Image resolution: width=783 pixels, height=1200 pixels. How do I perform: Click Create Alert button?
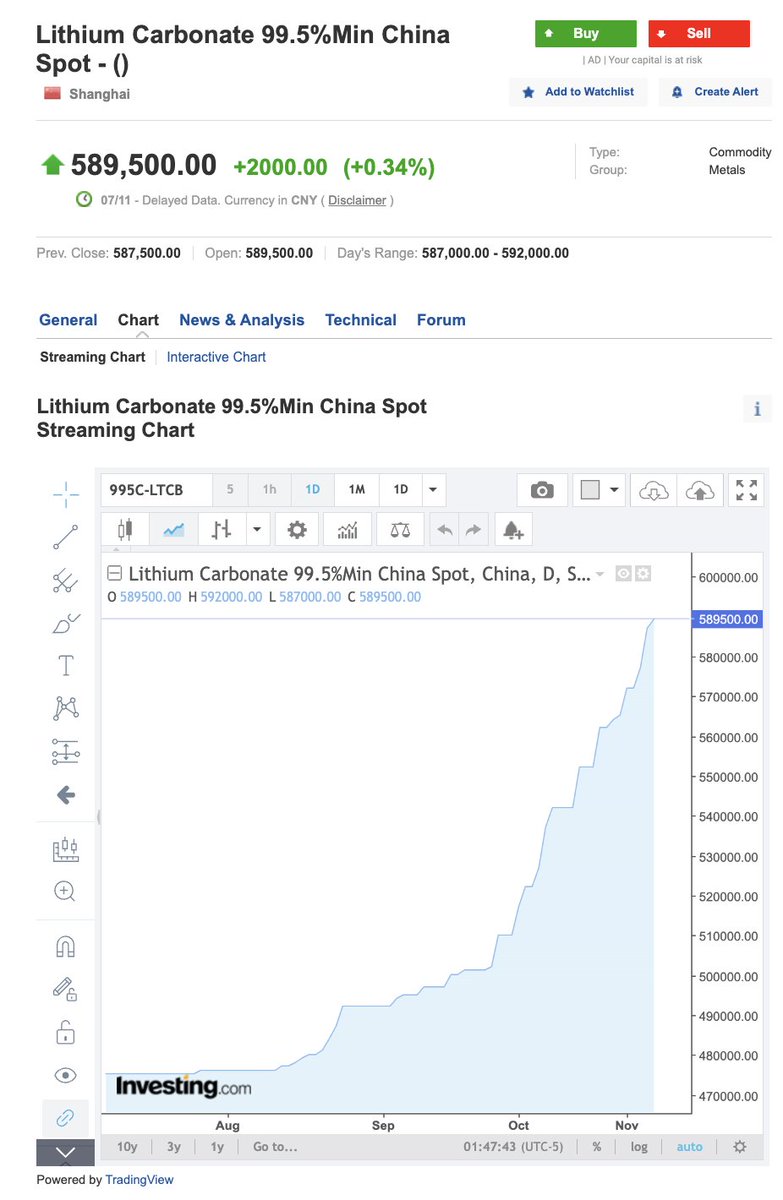click(715, 92)
